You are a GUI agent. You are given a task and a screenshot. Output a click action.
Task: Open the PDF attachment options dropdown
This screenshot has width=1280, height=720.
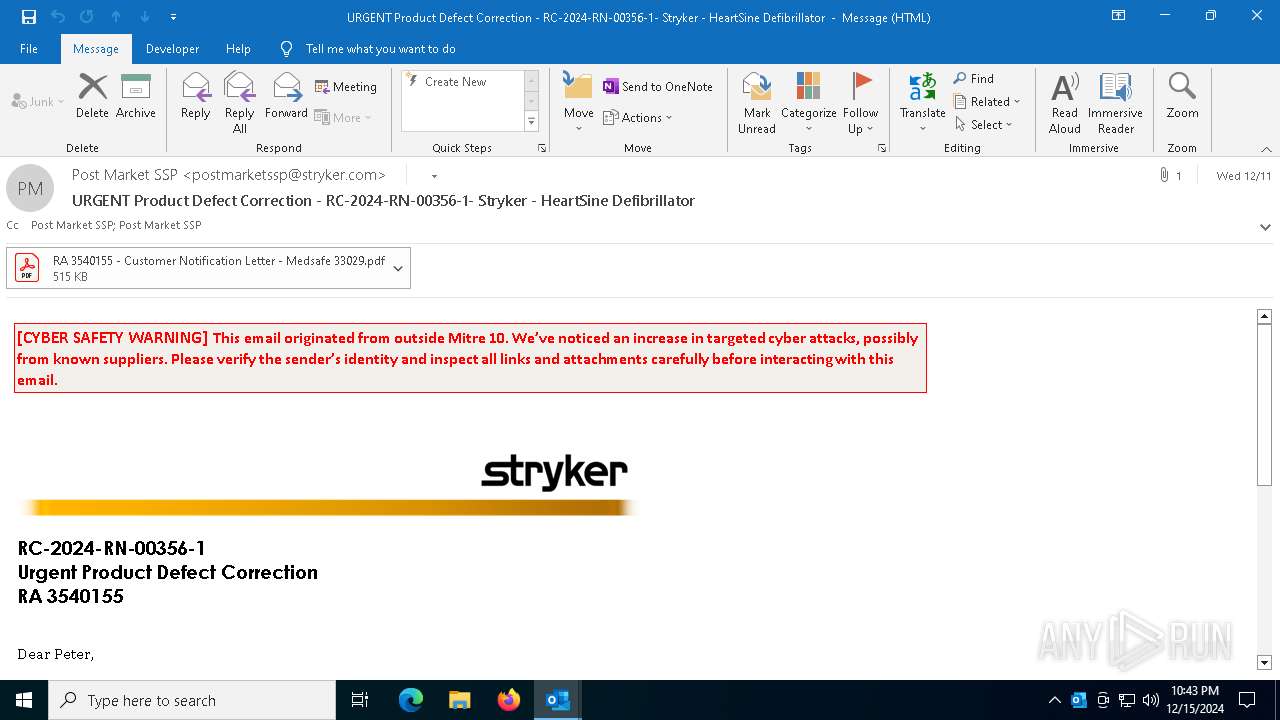pos(398,268)
